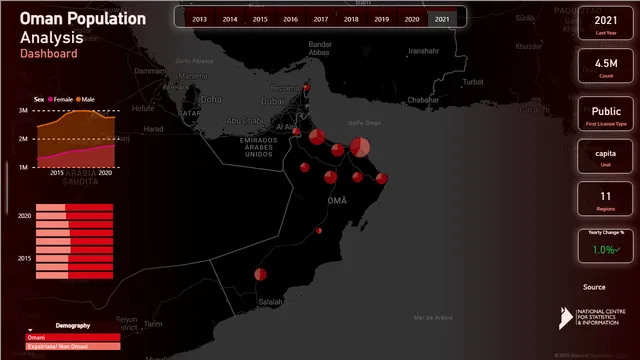The width and height of the screenshot is (640, 360).
Task: Select year 2015 in the slicer
Action: (x=260, y=19)
